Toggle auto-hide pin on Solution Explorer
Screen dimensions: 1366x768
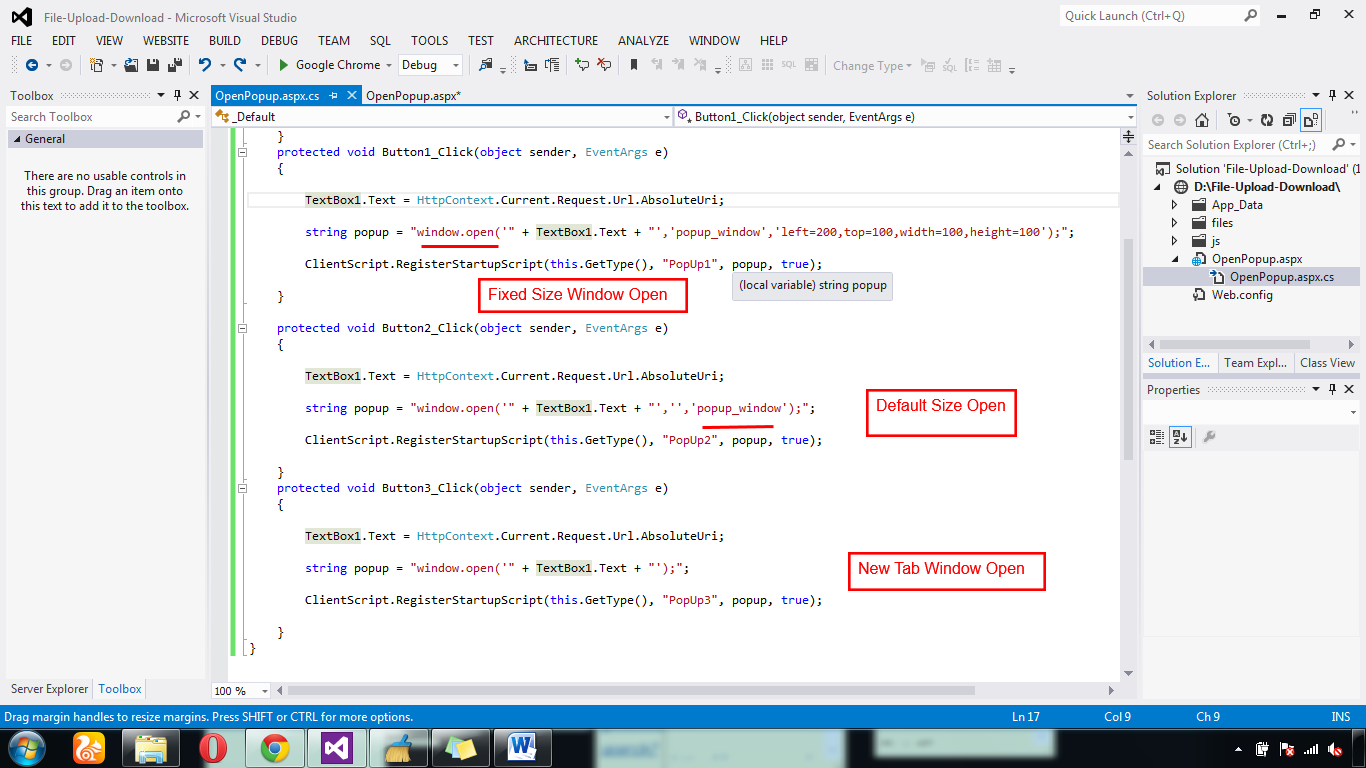1332,96
